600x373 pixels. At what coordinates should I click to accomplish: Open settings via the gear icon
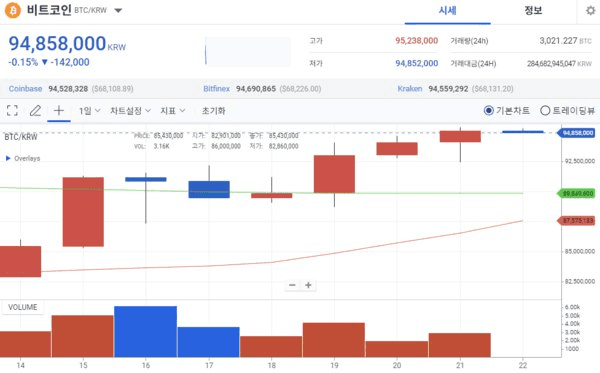point(591,11)
